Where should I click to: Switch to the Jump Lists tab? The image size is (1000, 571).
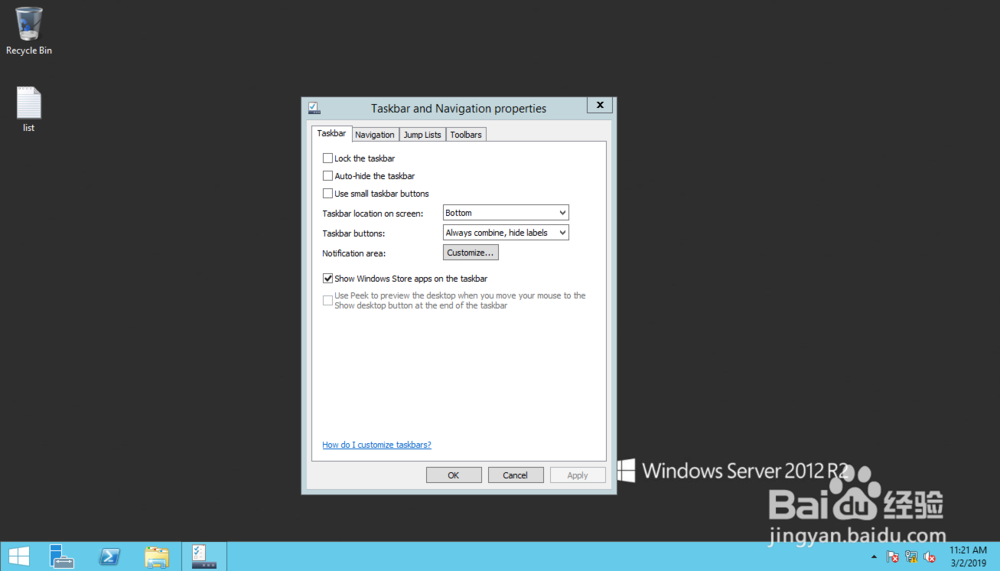[422, 135]
